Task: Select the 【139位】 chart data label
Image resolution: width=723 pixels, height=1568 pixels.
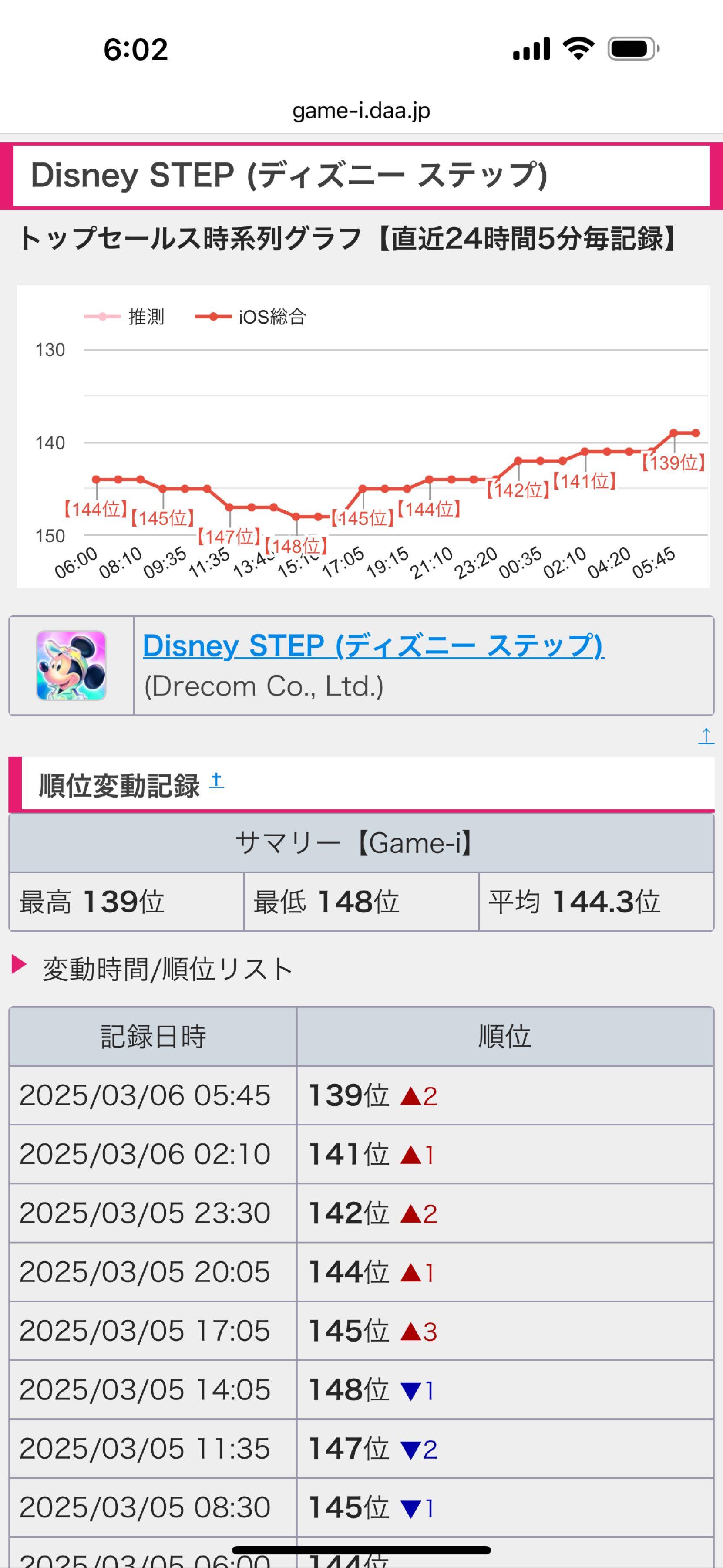Action: [x=673, y=463]
